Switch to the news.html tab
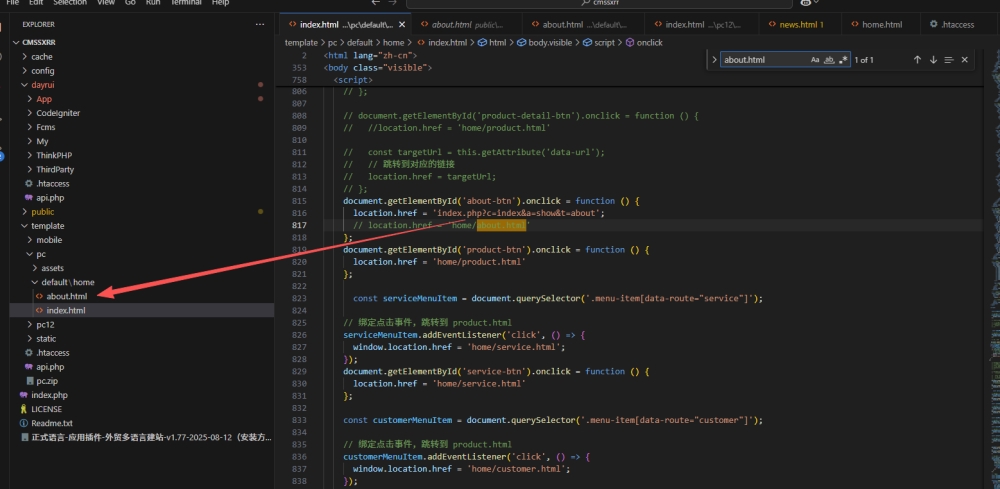The height and width of the screenshot is (489, 1000). (x=800, y=25)
